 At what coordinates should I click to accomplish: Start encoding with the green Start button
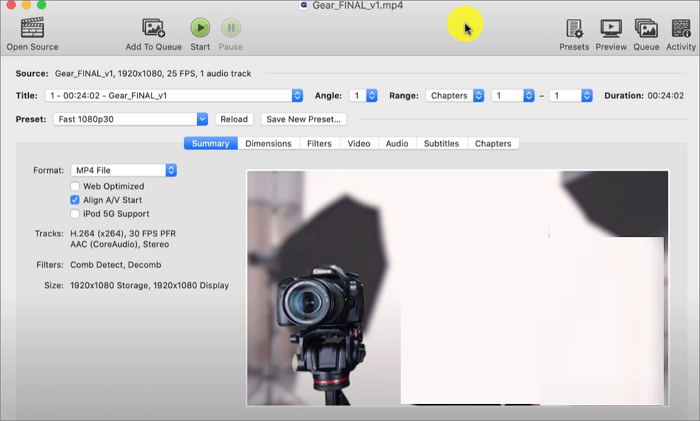200,28
